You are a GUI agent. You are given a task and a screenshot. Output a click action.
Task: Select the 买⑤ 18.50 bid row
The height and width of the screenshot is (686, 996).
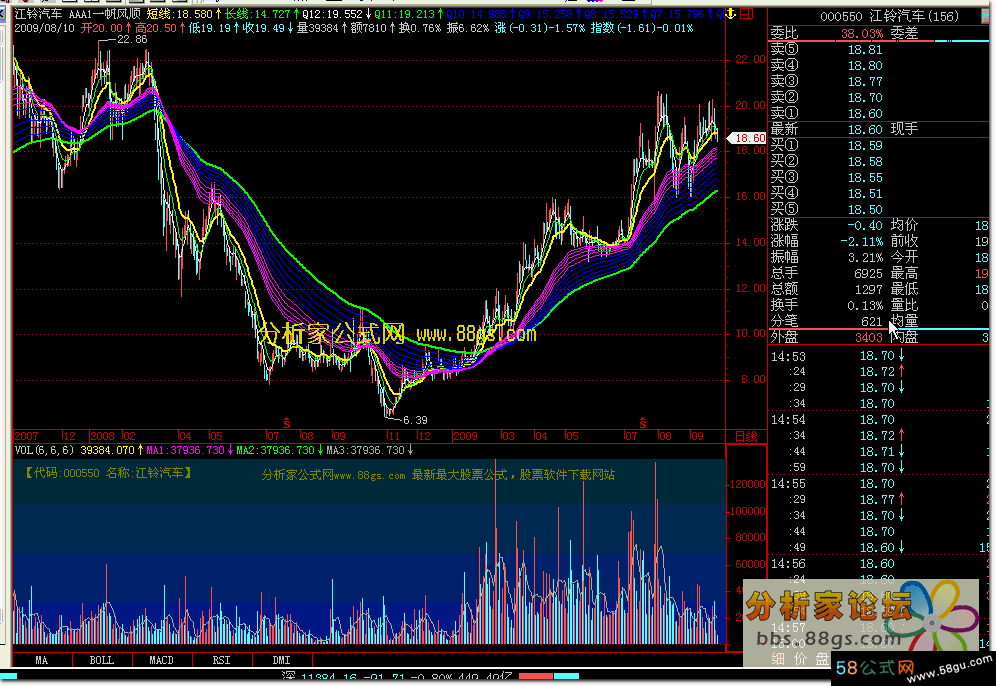[x=879, y=209]
